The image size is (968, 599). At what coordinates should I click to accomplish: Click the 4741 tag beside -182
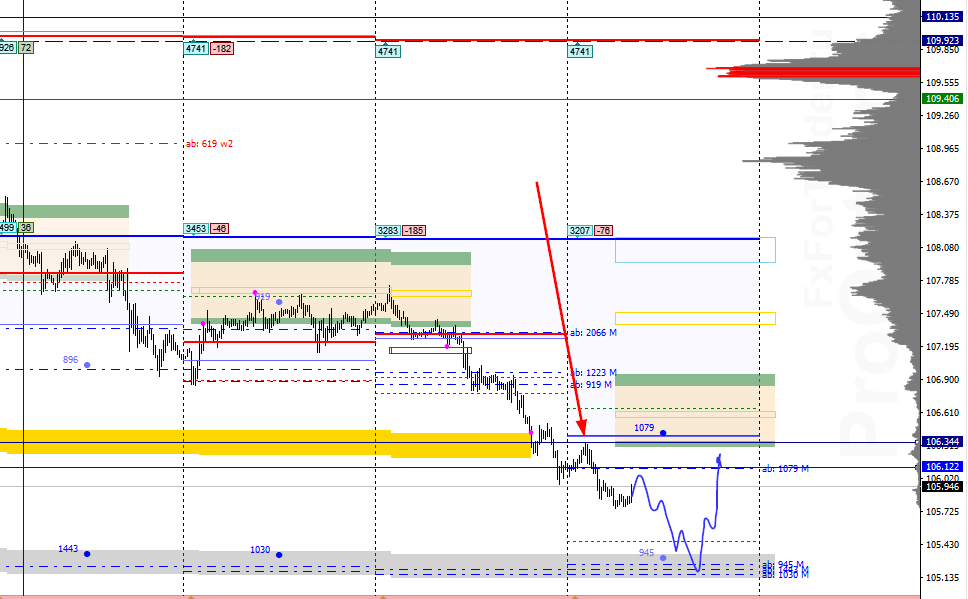point(196,48)
